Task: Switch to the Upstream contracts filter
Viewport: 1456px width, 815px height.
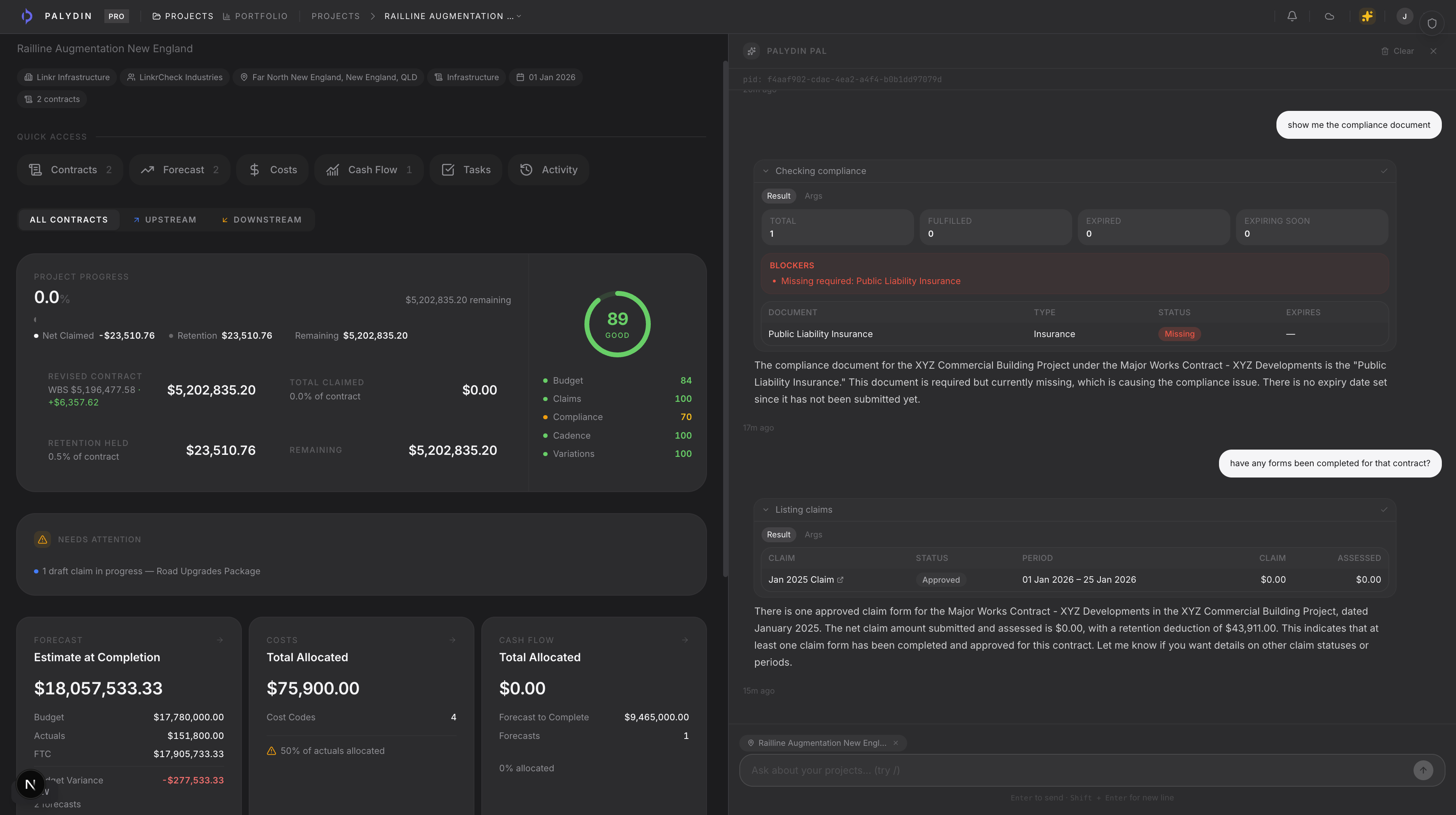Action: [165, 220]
